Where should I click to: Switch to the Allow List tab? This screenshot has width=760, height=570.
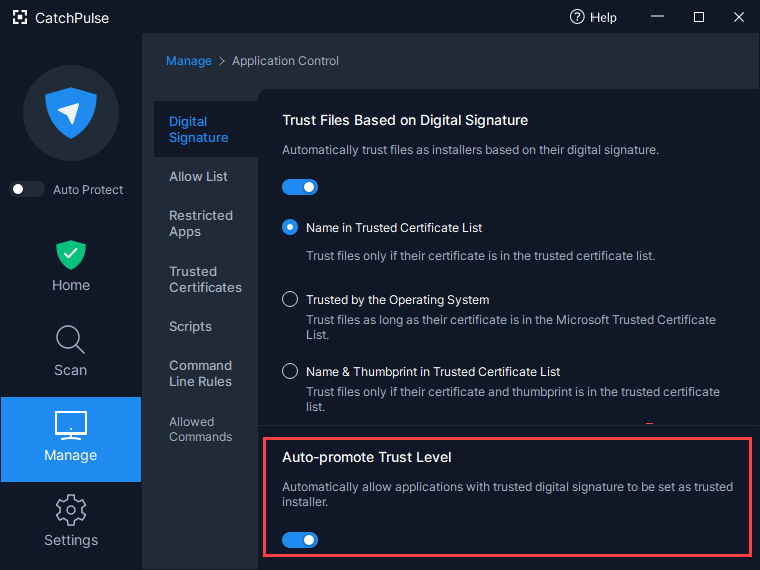click(x=198, y=176)
